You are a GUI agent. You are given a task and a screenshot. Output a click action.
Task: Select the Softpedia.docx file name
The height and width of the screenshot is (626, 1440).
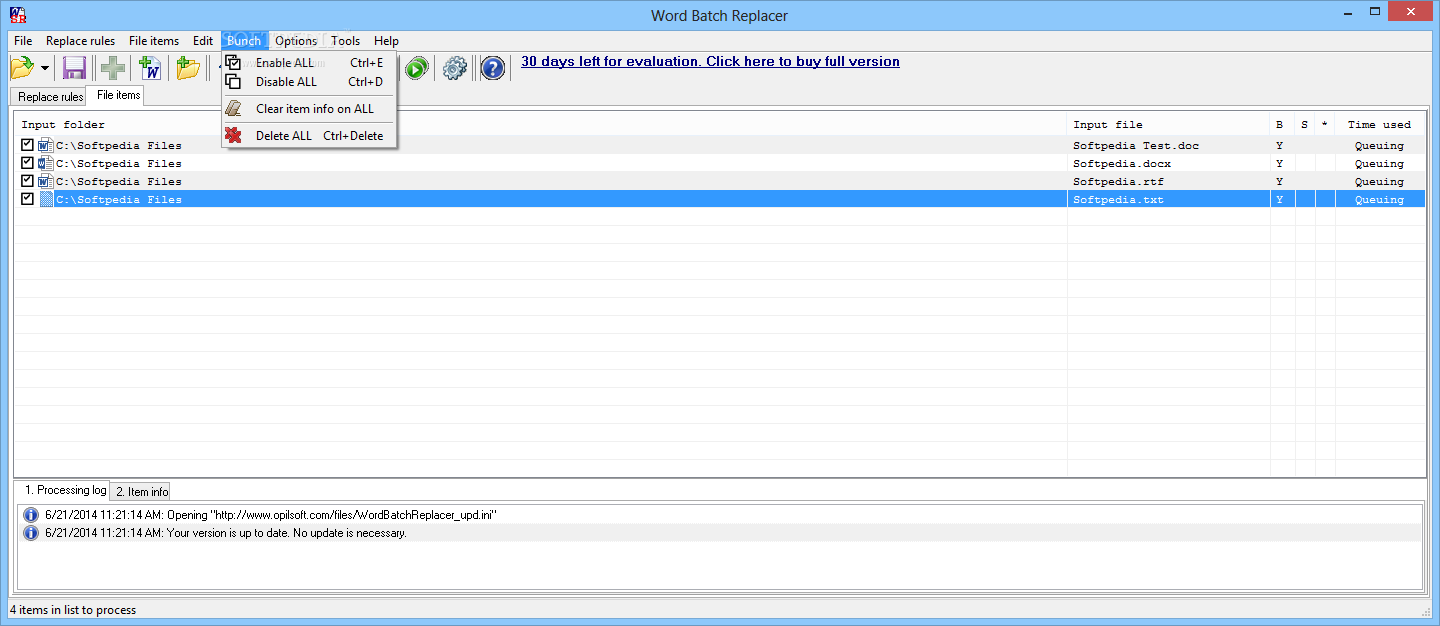pyautogui.click(x=1122, y=164)
